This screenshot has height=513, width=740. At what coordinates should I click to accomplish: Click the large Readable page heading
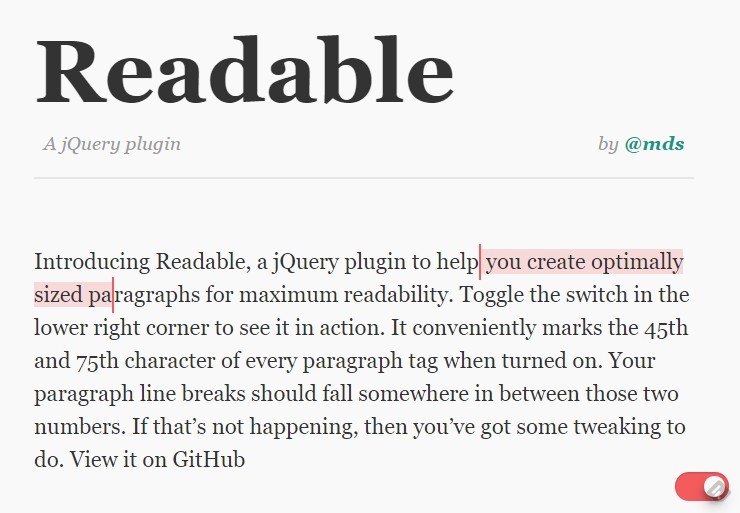coord(244,70)
